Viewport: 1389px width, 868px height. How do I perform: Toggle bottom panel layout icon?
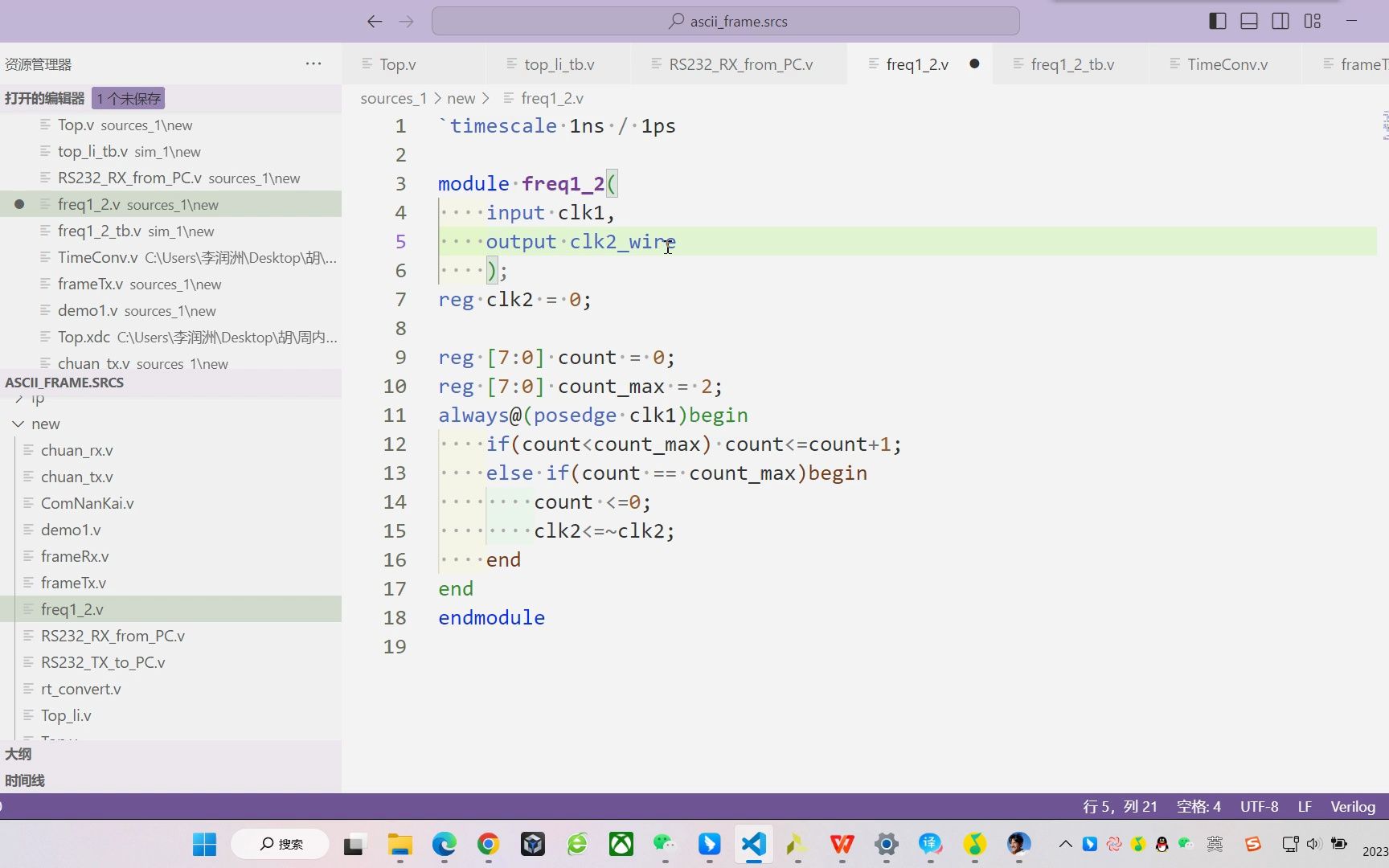[1249, 22]
